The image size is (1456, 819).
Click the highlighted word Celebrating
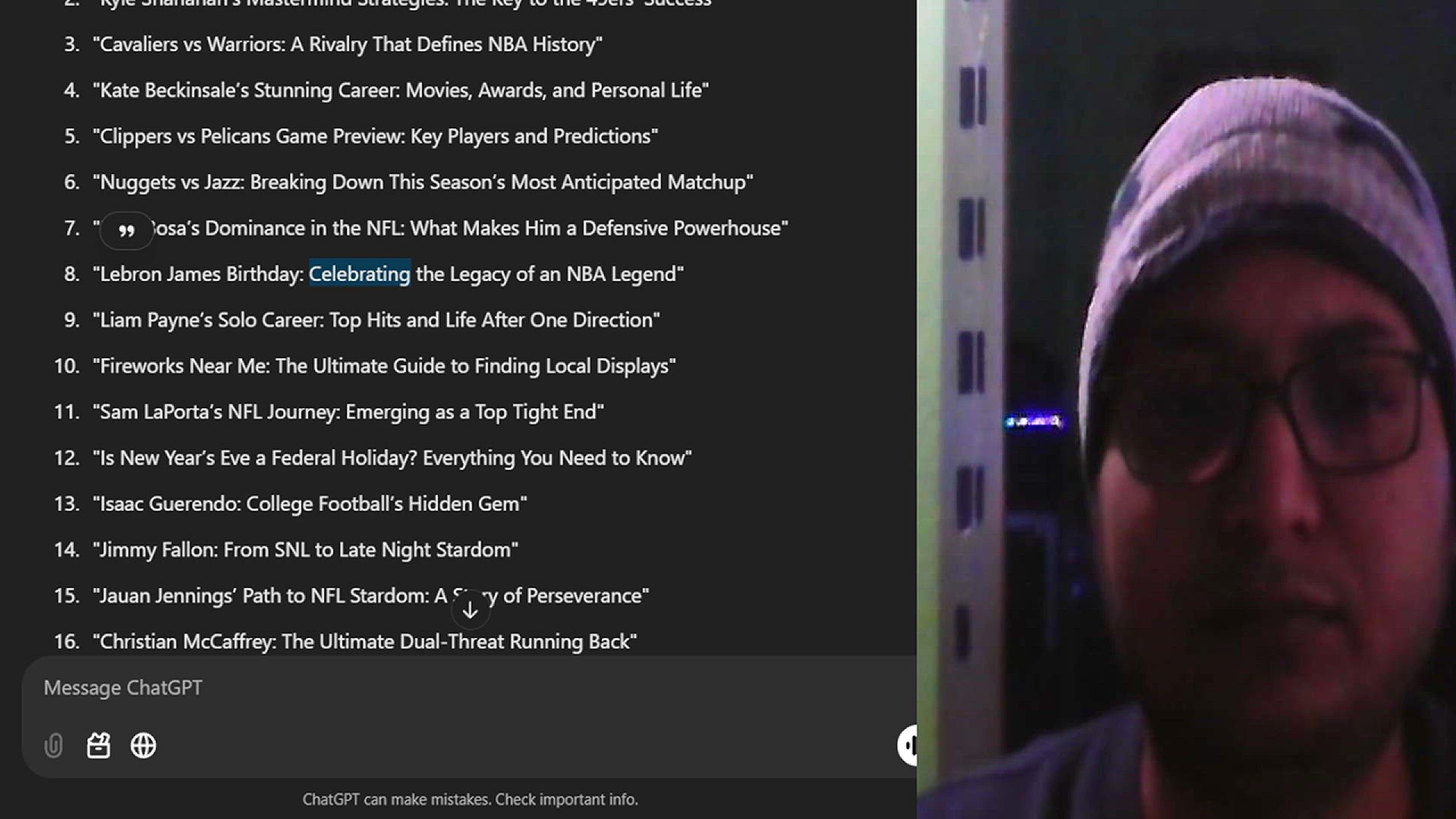pos(359,274)
